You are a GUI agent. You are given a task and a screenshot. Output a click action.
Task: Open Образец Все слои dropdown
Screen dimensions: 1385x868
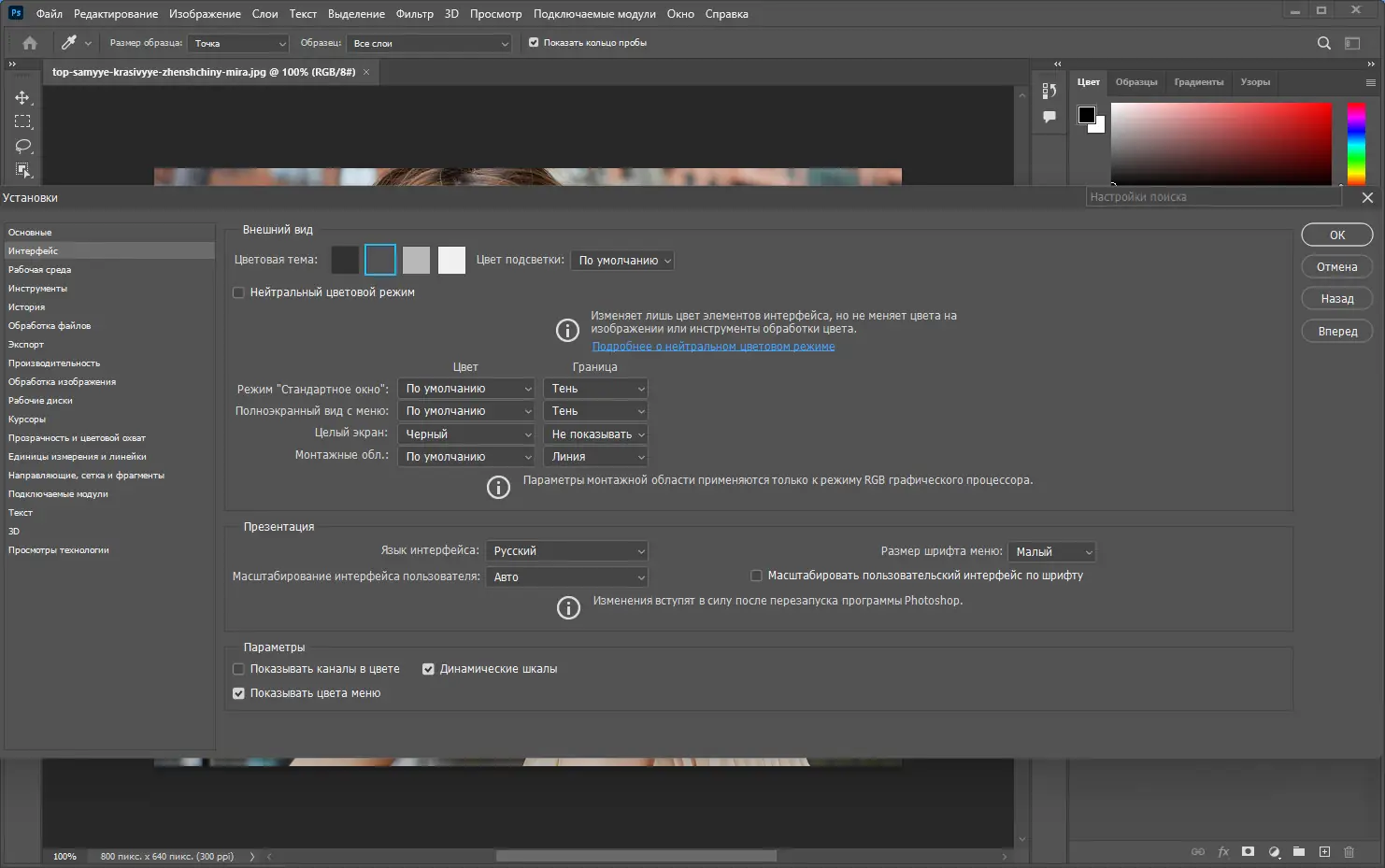coord(429,43)
